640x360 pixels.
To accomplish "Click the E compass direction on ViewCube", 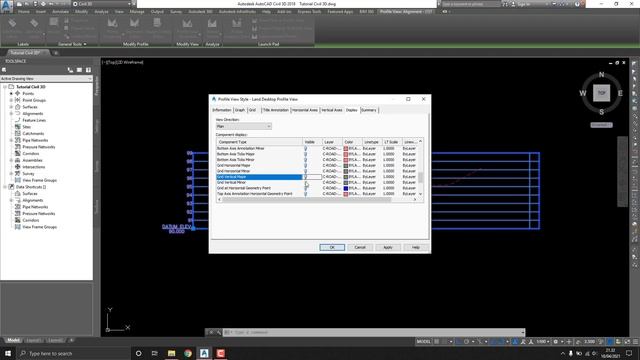I will pyautogui.click(x=620, y=93).
